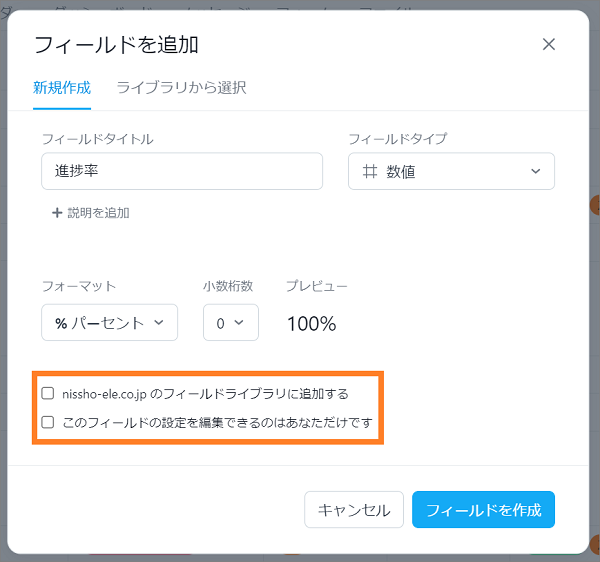
Task: Click the chevron arrow in パーセント dropdown
Action: pos(159,323)
